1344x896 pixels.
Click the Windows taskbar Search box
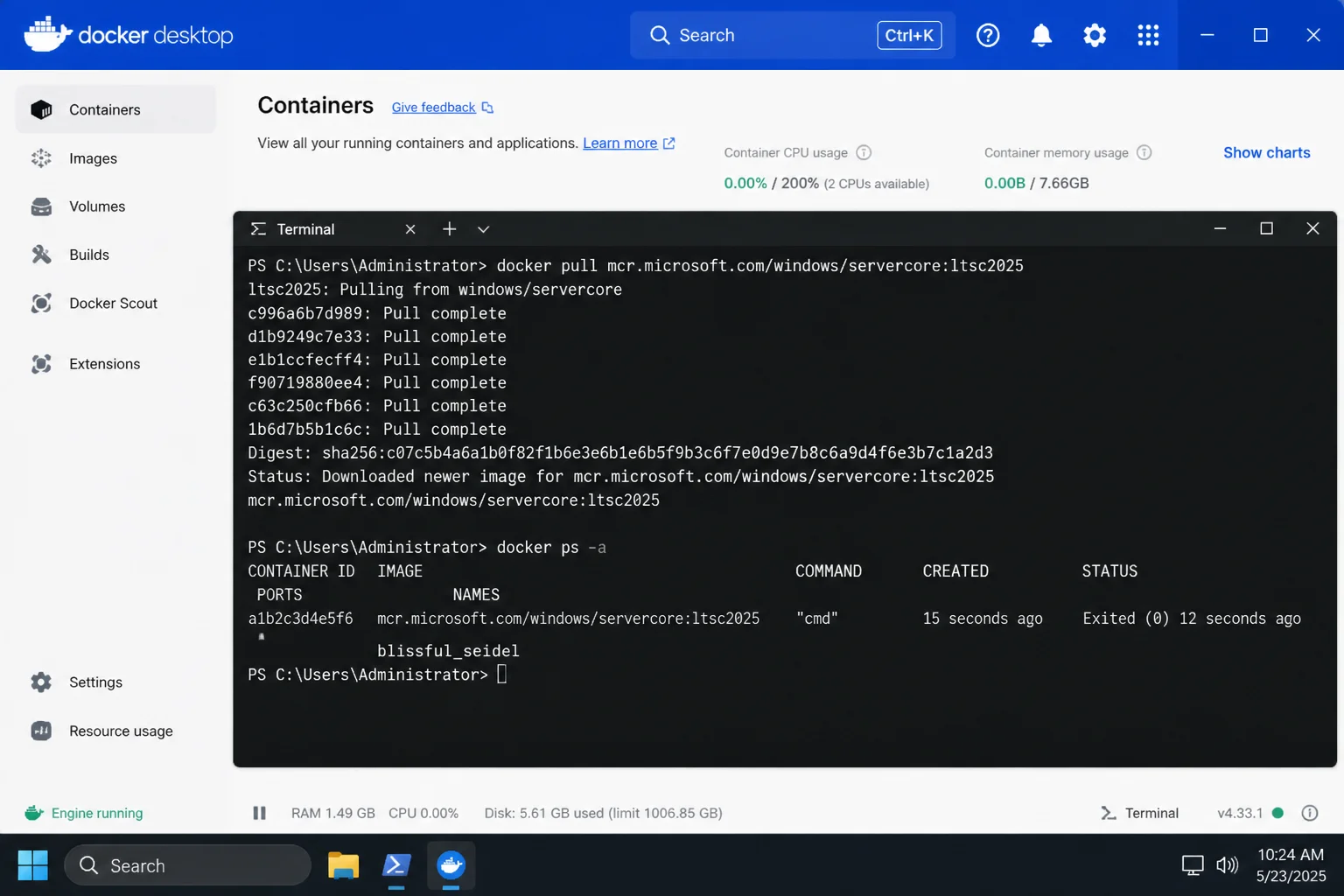click(187, 865)
